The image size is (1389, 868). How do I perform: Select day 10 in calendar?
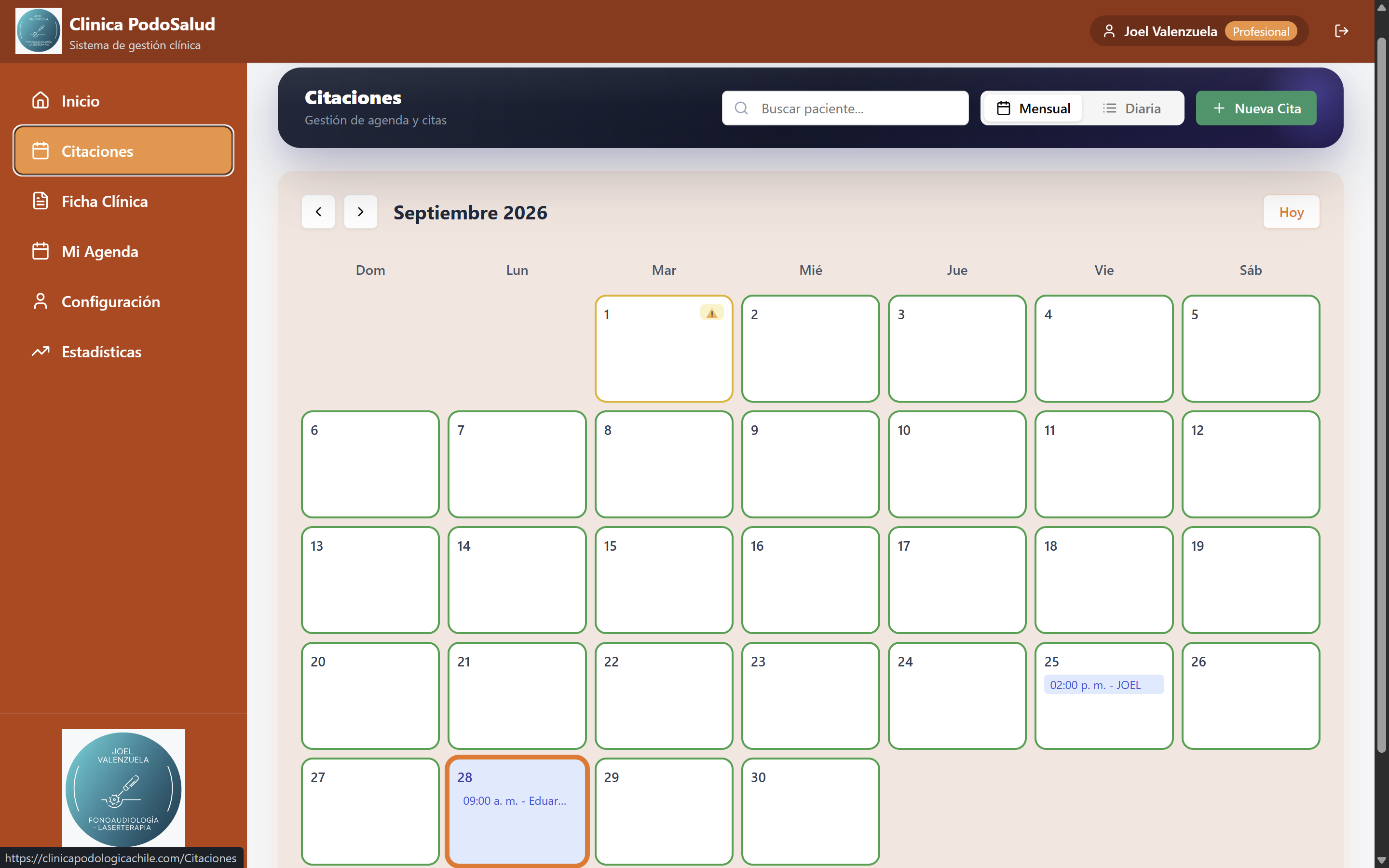click(957, 464)
